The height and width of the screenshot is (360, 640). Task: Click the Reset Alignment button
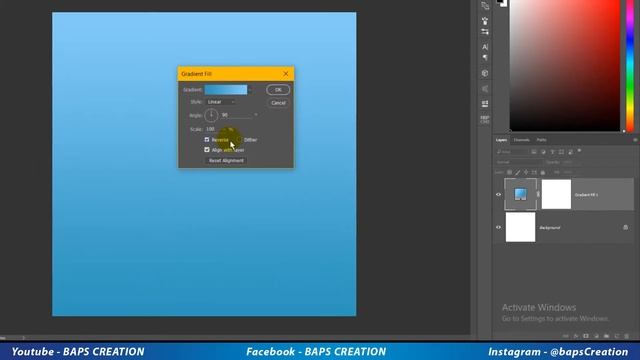pos(226,160)
